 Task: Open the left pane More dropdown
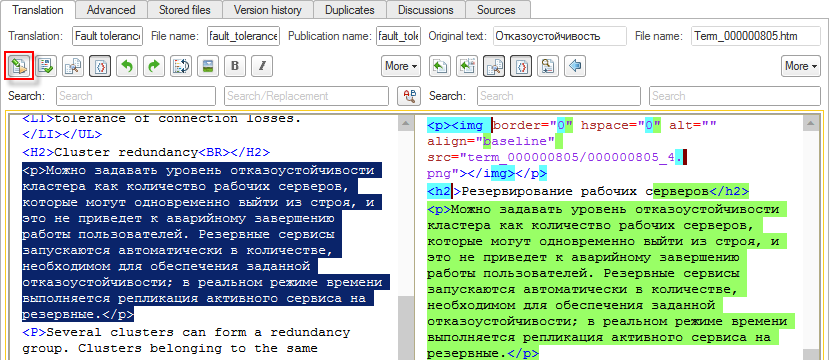(401, 66)
